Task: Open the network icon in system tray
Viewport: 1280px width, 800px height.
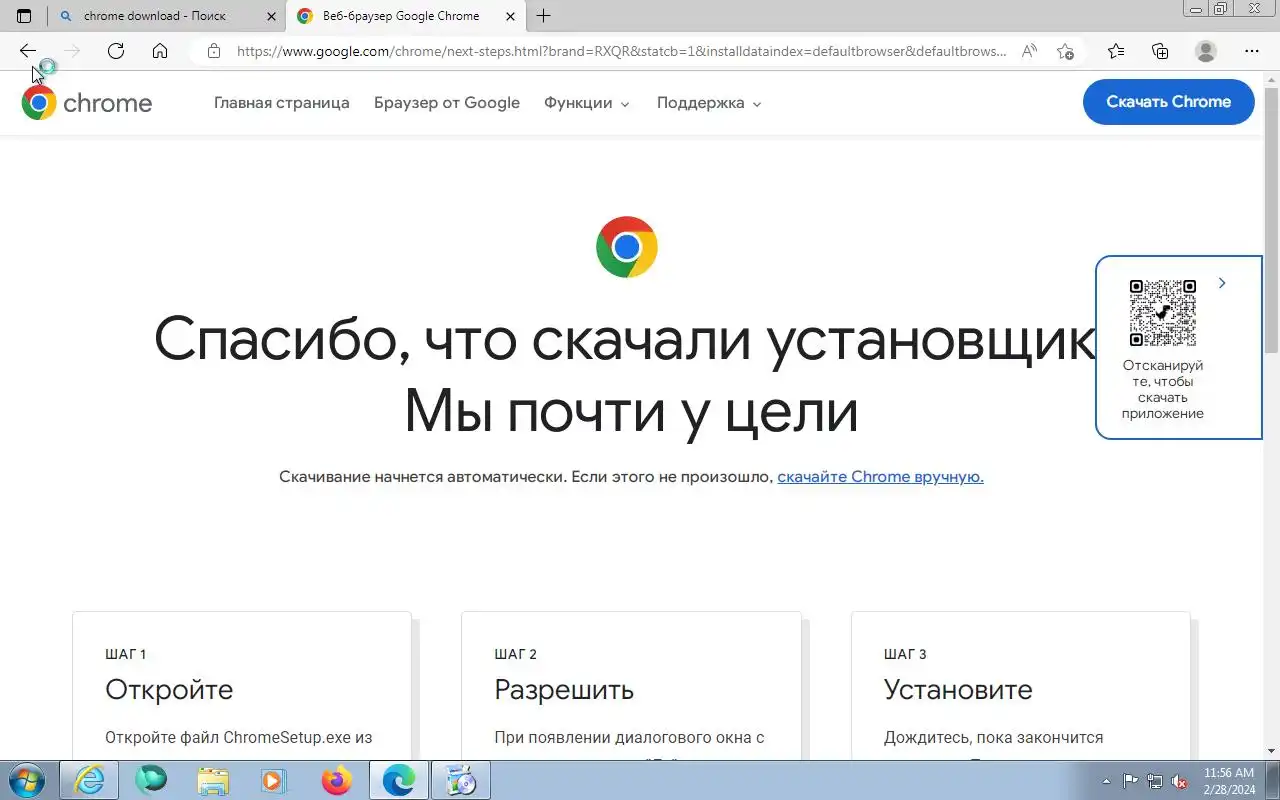Action: click(1155, 781)
